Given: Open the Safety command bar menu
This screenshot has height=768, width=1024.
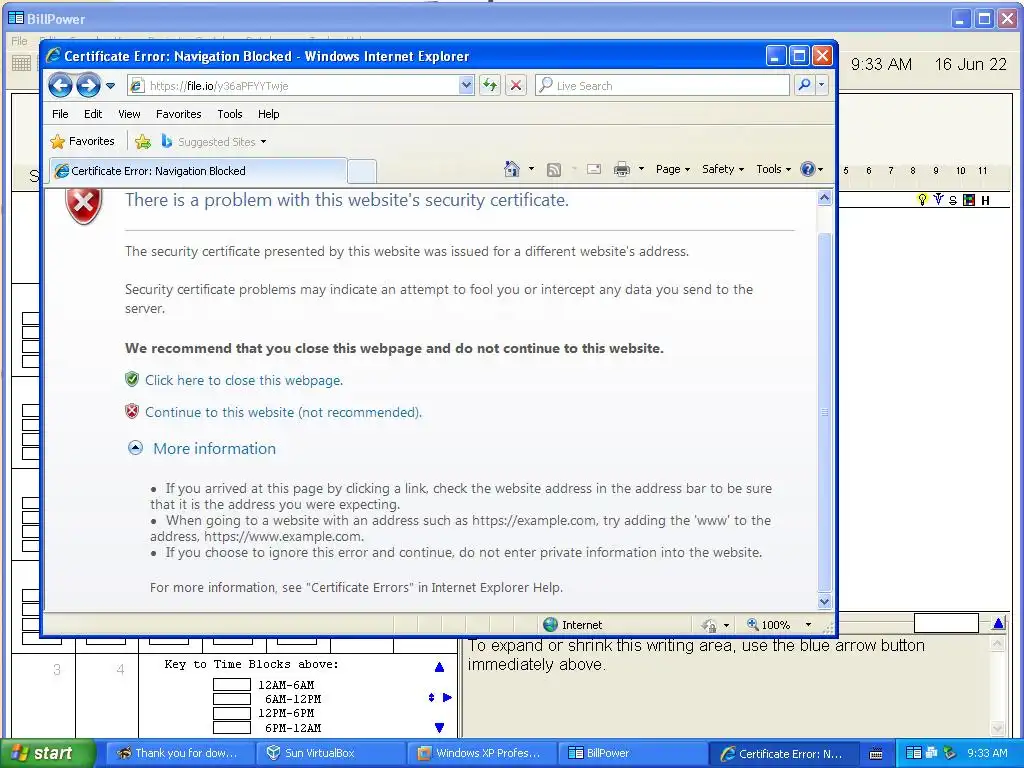Looking at the screenshot, I should point(722,169).
